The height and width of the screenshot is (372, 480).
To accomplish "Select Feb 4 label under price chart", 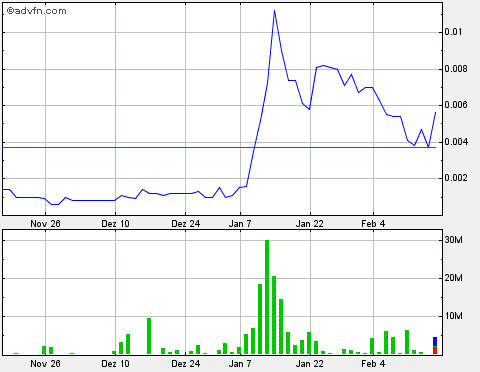I will [373, 224].
